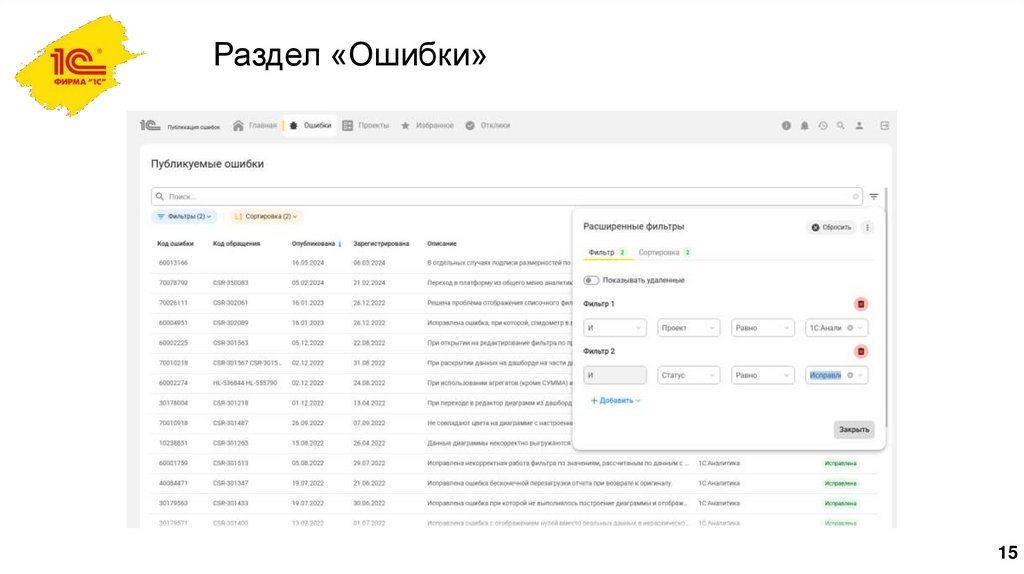
Task: Clear the search field with the small x icon
Action: (x=855, y=197)
